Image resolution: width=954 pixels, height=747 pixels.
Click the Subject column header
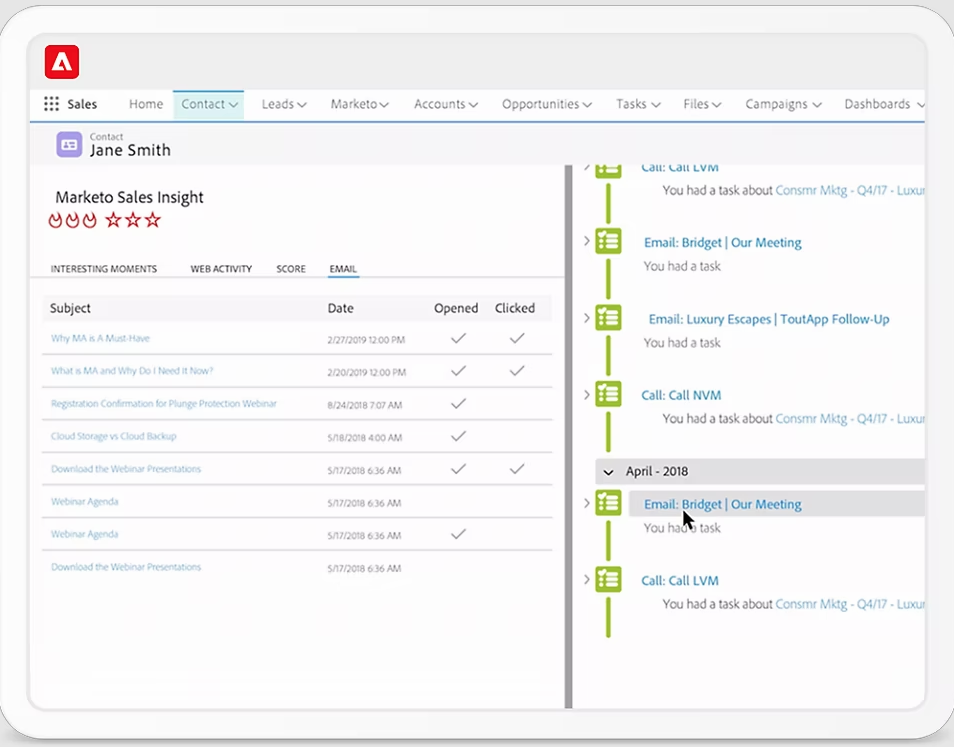[70, 308]
